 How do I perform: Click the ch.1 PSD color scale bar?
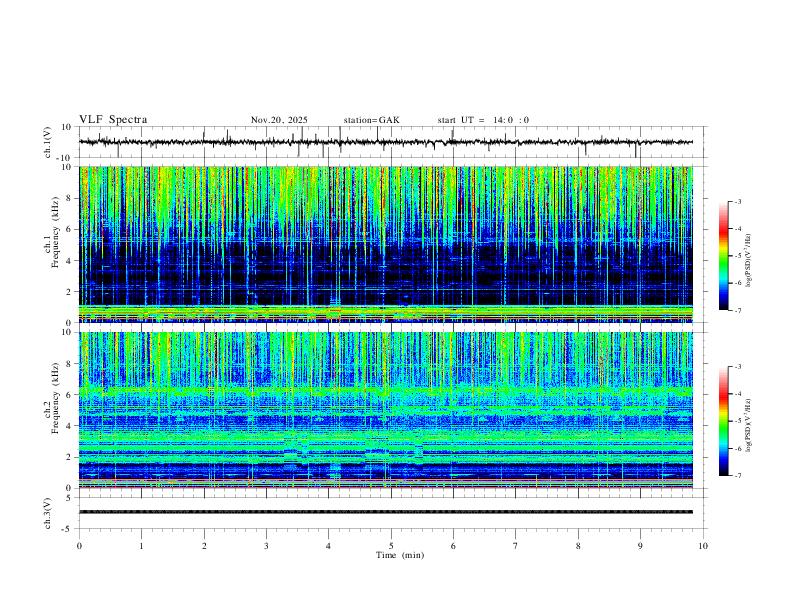pos(723,256)
